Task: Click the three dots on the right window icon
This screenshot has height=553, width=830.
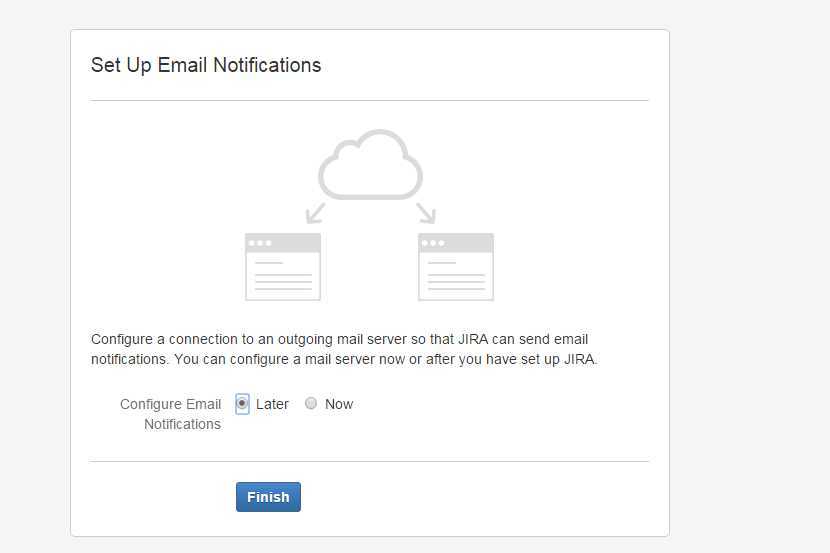Action: pos(433,243)
